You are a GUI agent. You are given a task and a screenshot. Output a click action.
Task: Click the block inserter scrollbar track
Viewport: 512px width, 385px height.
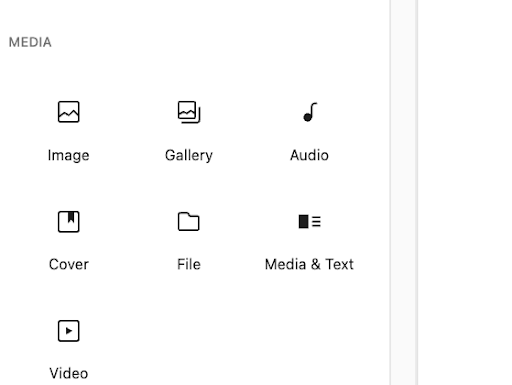[404, 192]
